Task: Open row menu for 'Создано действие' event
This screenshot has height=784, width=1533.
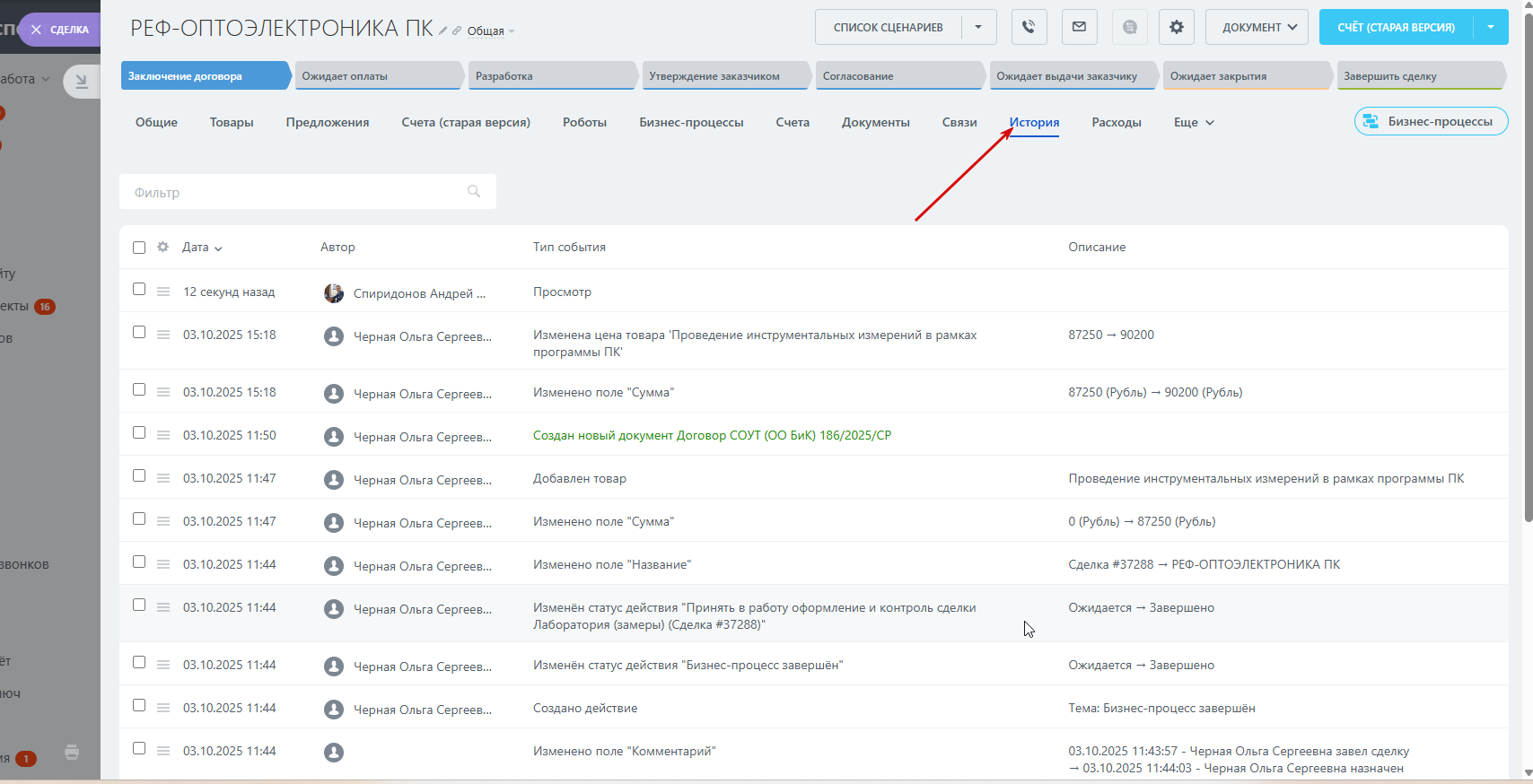Action: point(163,708)
